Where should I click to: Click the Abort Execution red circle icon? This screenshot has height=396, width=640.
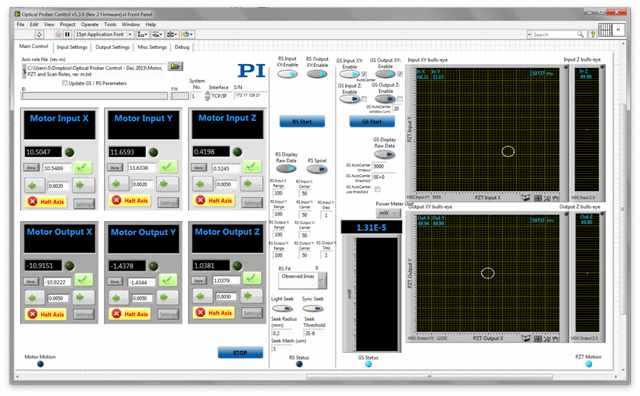pyautogui.click(x=58, y=35)
